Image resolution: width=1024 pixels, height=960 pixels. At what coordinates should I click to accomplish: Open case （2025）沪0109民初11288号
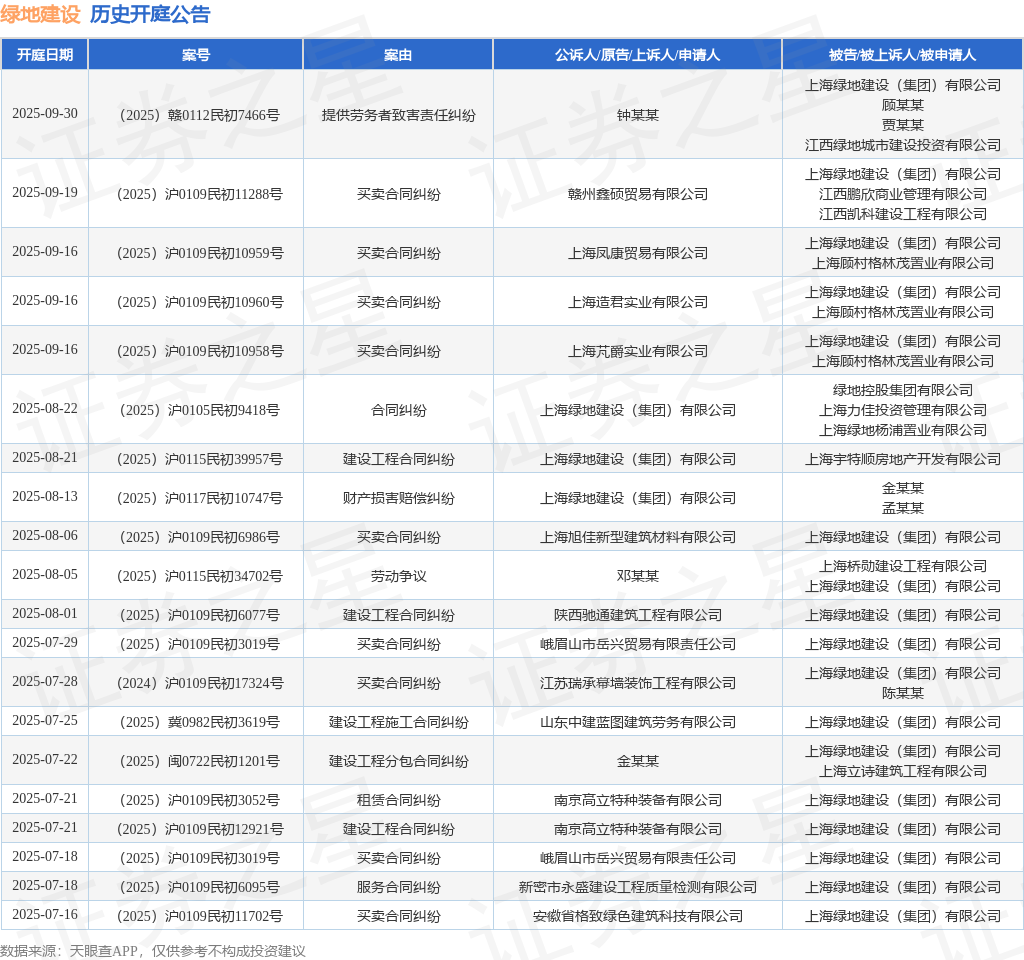tap(196, 194)
